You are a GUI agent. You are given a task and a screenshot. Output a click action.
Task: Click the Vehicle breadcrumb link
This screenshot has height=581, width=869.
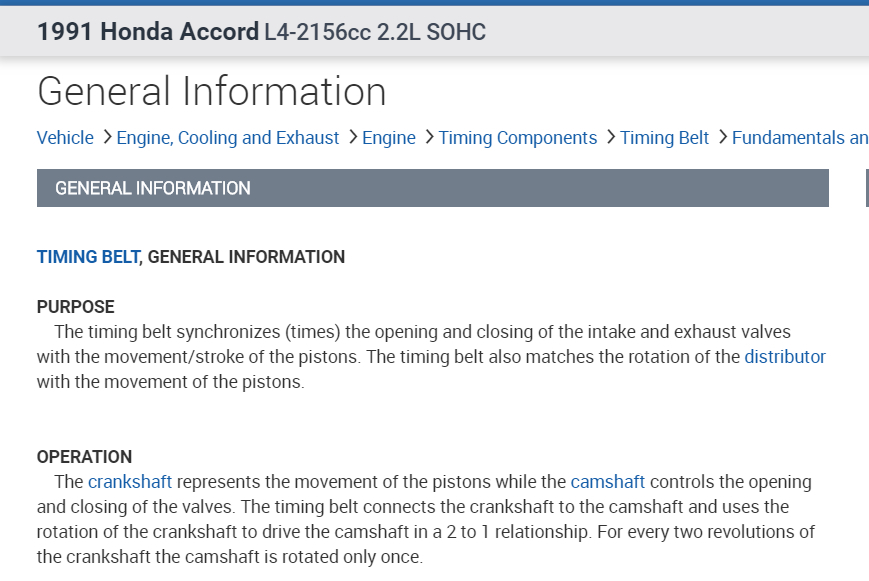point(65,138)
